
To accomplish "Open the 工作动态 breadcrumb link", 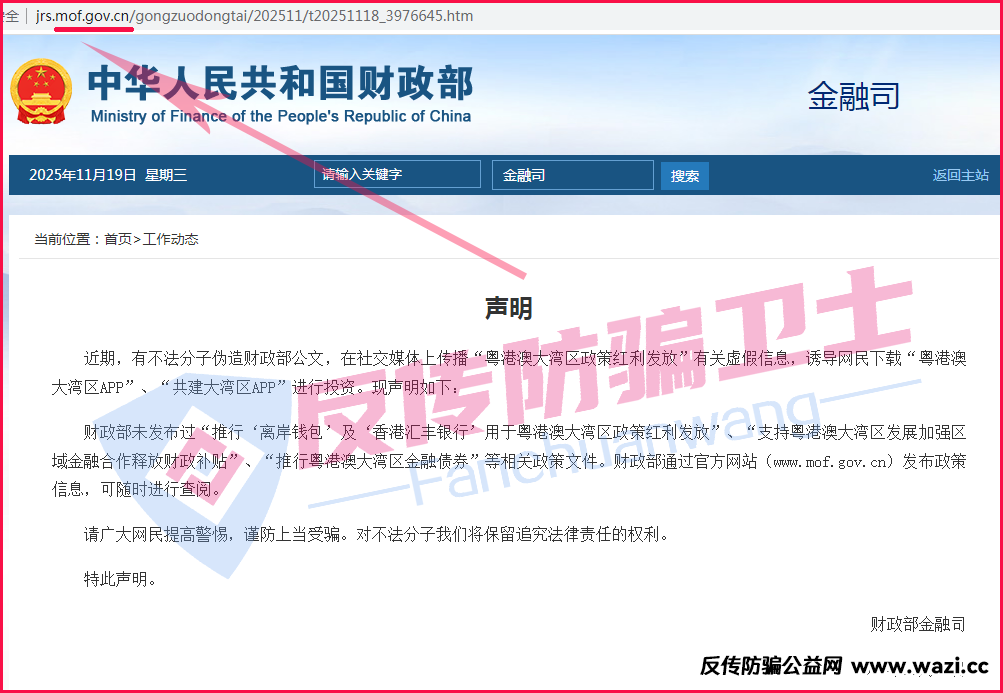I will (171, 239).
